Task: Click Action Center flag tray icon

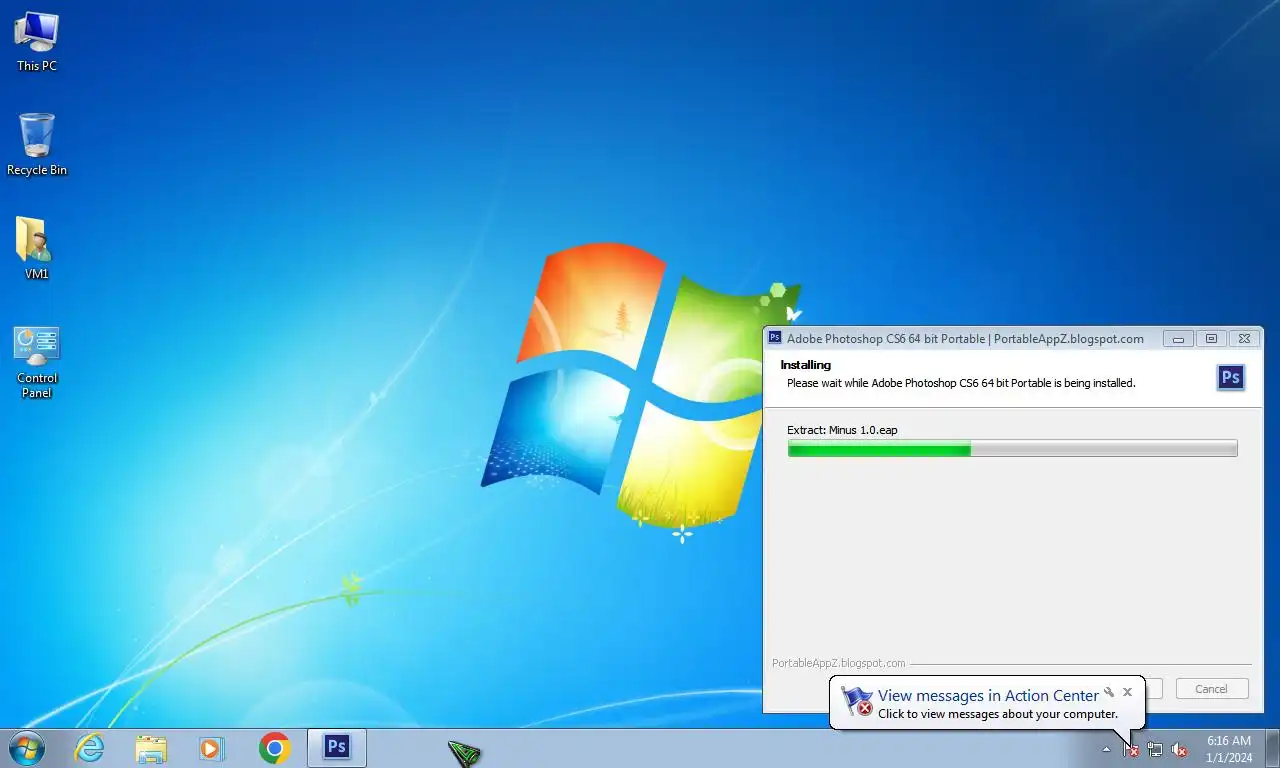Action: tap(1131, 749)
